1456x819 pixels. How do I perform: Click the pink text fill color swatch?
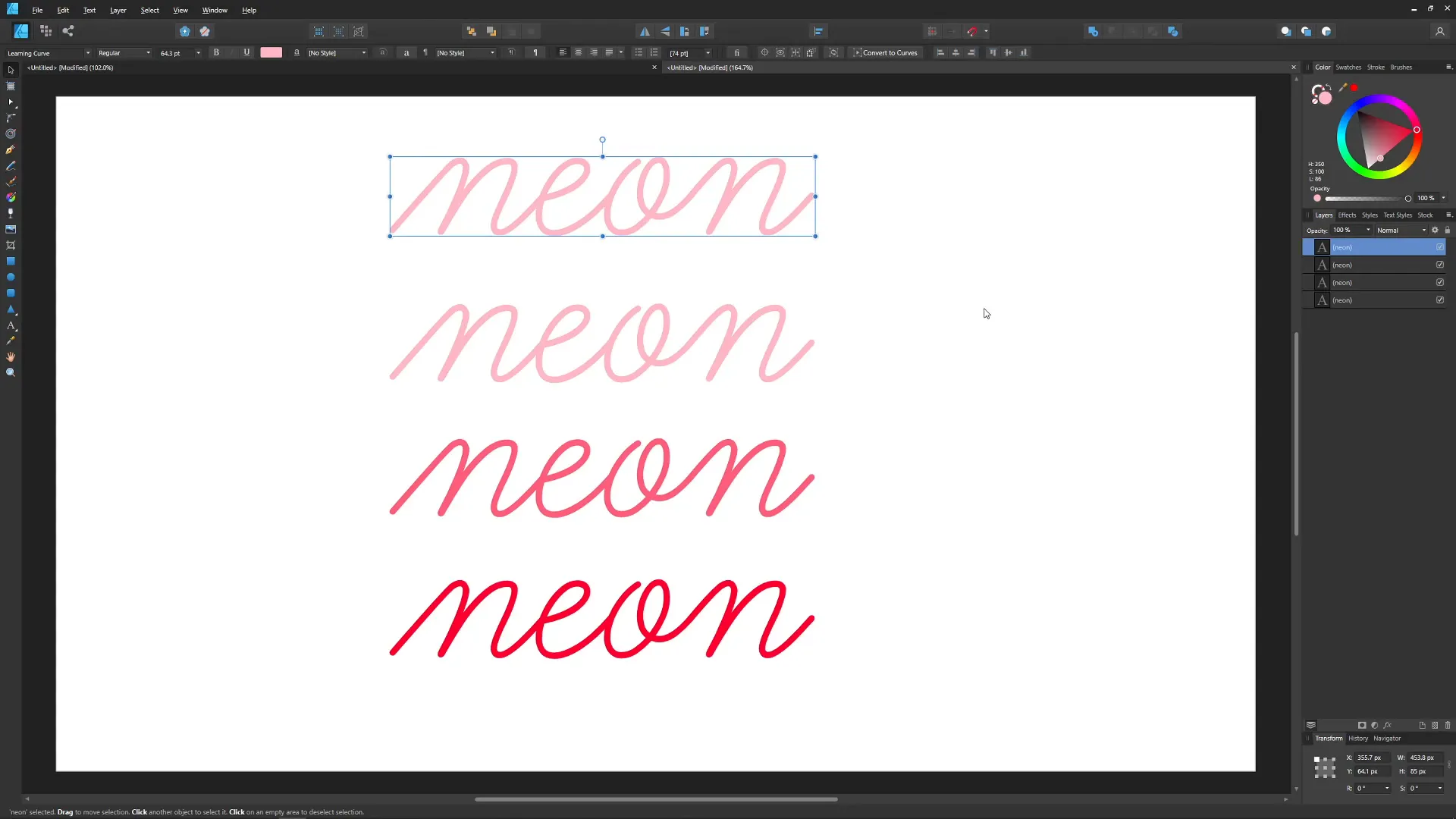[271, 52]
